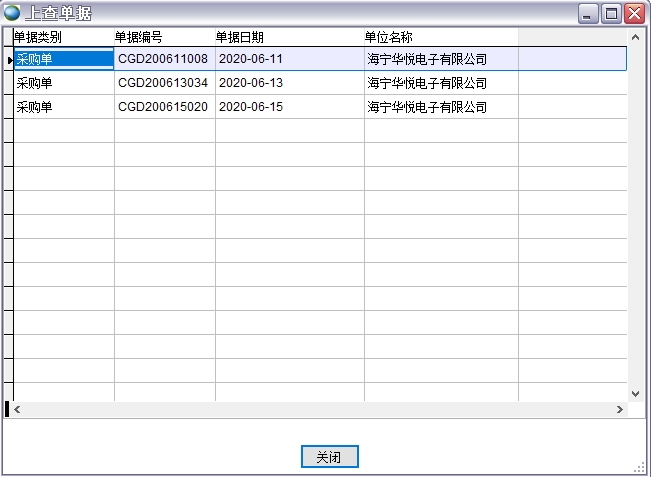Click date cell 2020-06-15
The width and height of the screenshot is (651, 477).
[x=251, y=107]
